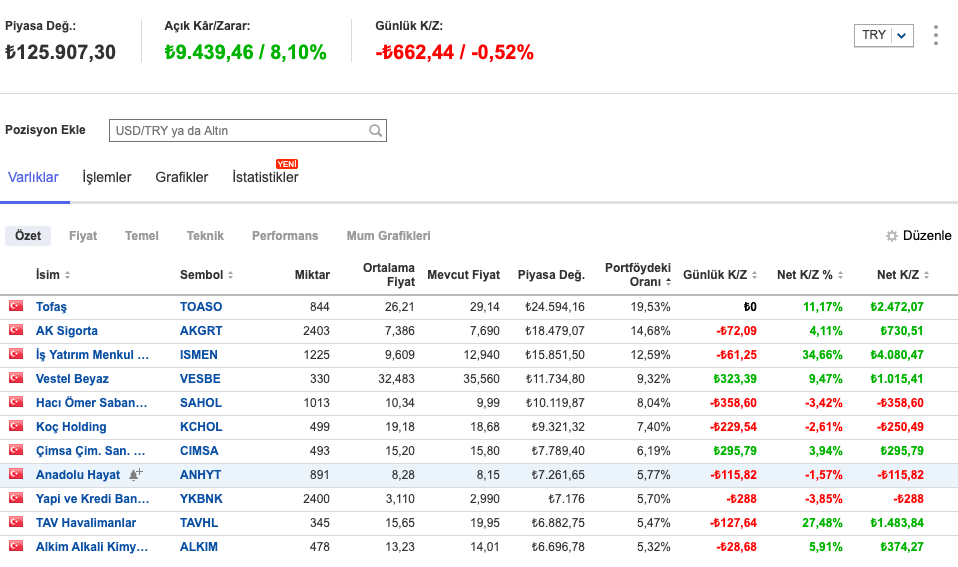Click the Turkish flag icon beside Tofaş
This screenshot has height=567, width=958.
[x=16, y=306]
